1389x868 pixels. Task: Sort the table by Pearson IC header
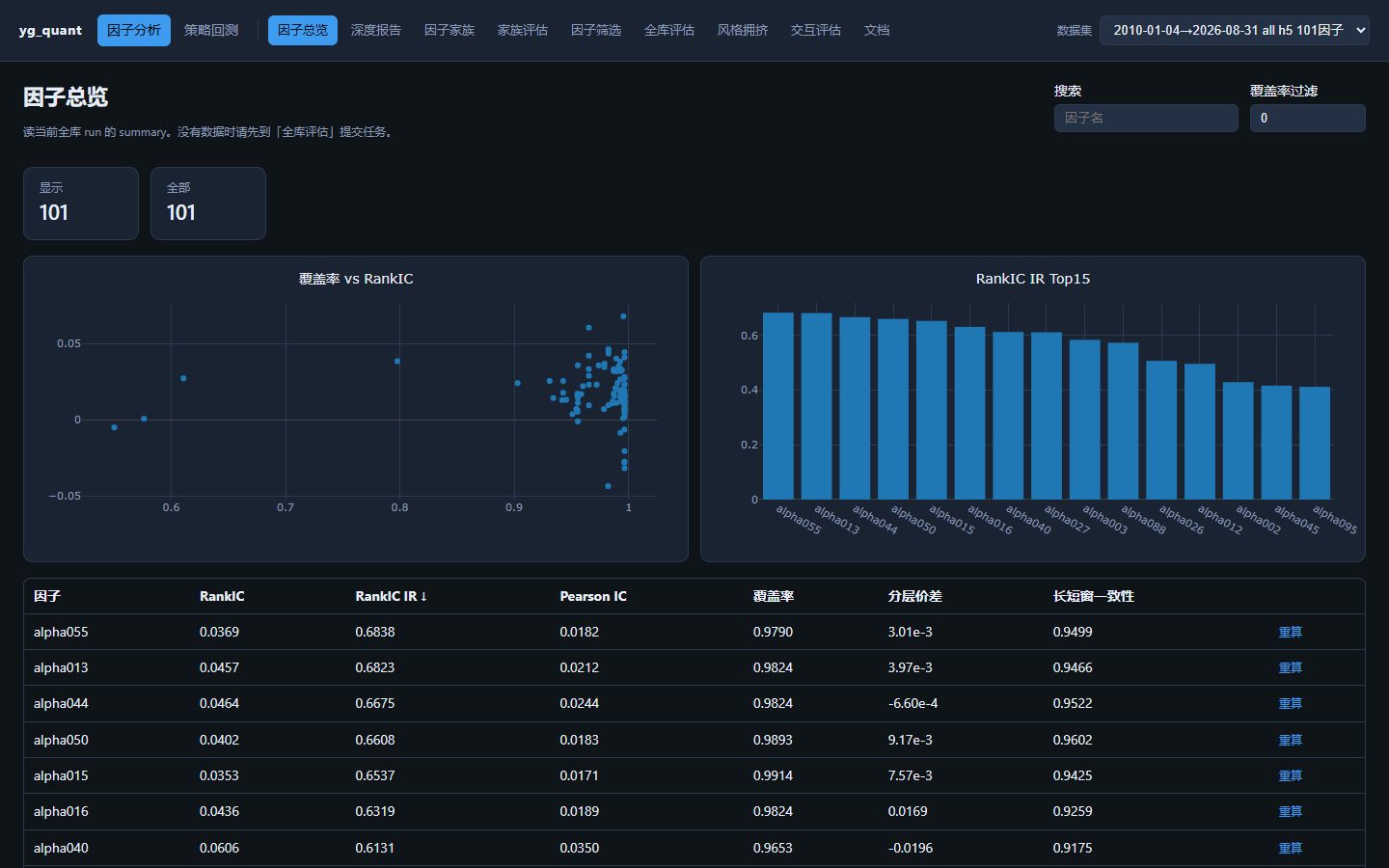pyautogui.click(x=593, y=596)
